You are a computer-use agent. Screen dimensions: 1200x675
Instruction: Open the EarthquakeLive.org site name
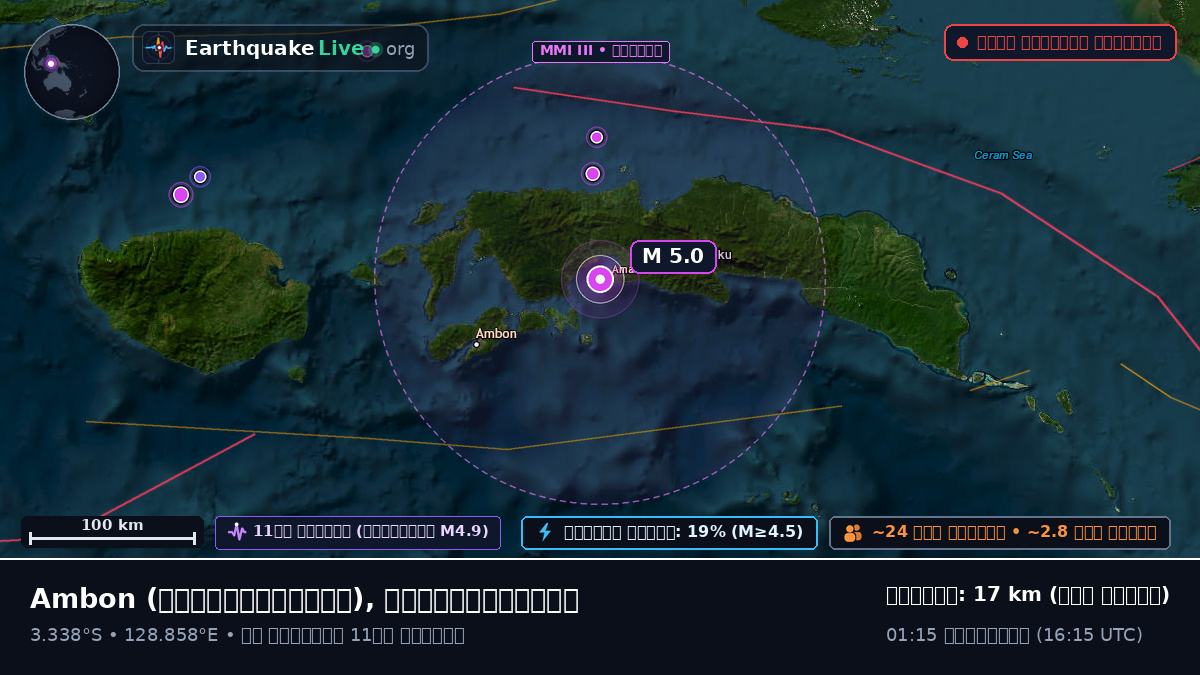[300, 49]
